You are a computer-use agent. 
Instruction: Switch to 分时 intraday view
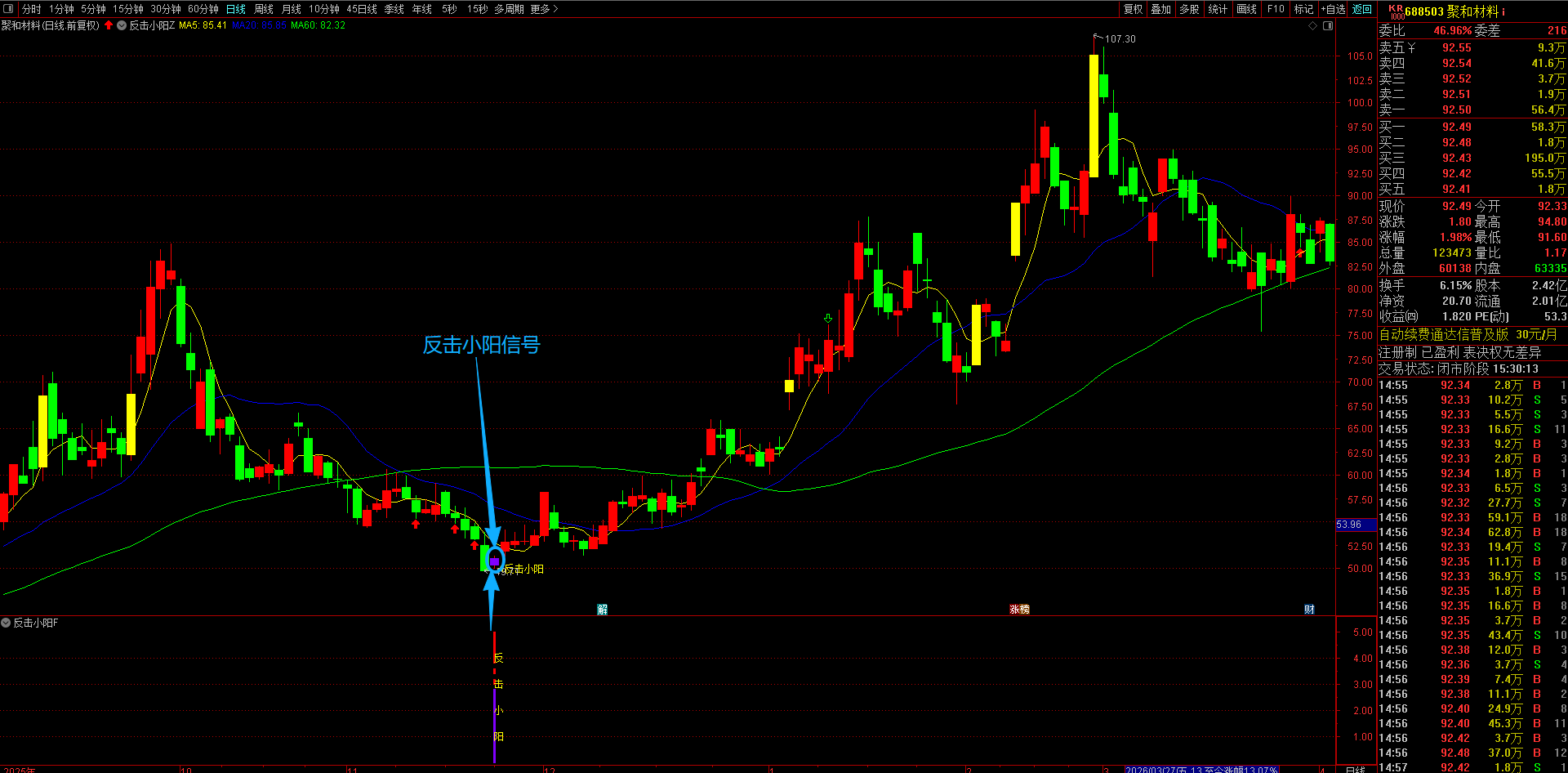tap(31, 9)
